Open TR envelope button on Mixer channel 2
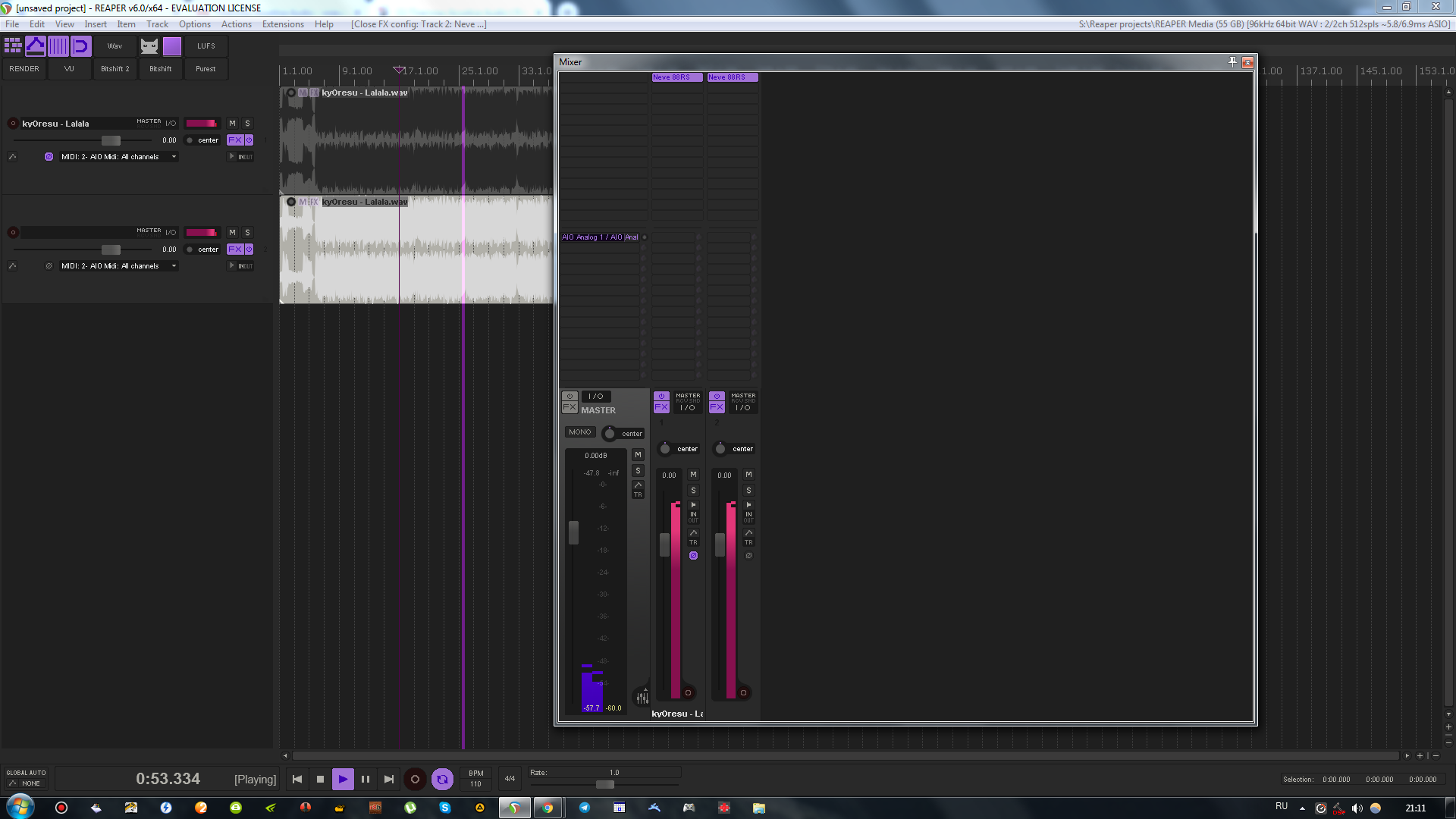 pos(748,538)
